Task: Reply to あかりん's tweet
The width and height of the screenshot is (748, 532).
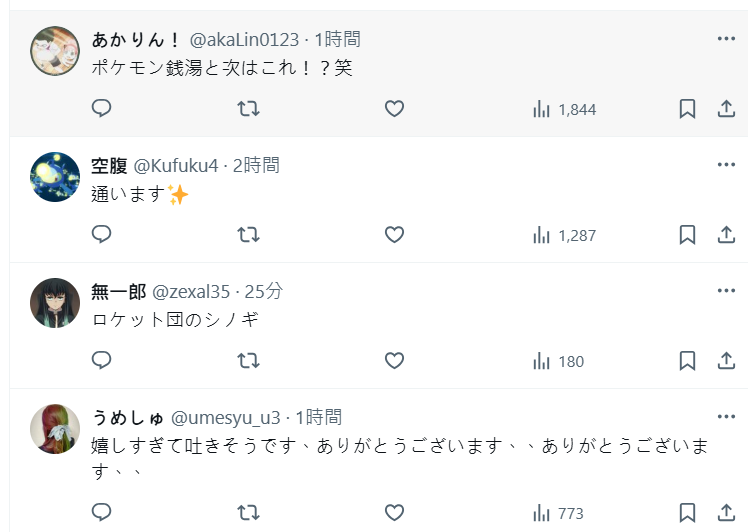Action: point(101,109)
